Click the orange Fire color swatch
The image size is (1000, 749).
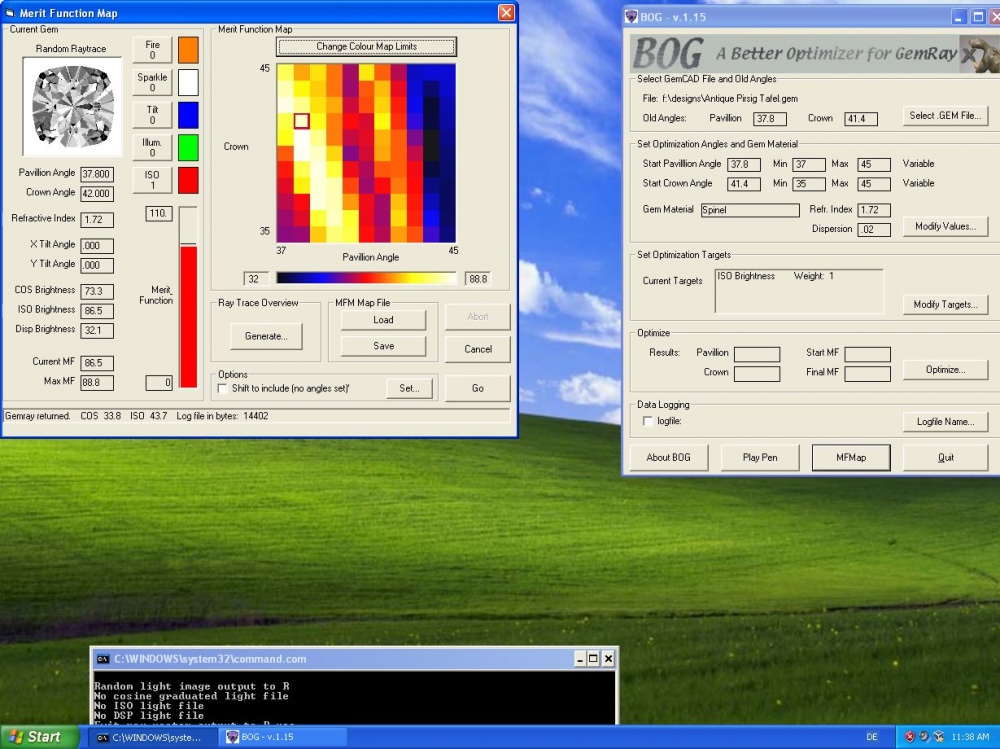(x=188, y=50)
